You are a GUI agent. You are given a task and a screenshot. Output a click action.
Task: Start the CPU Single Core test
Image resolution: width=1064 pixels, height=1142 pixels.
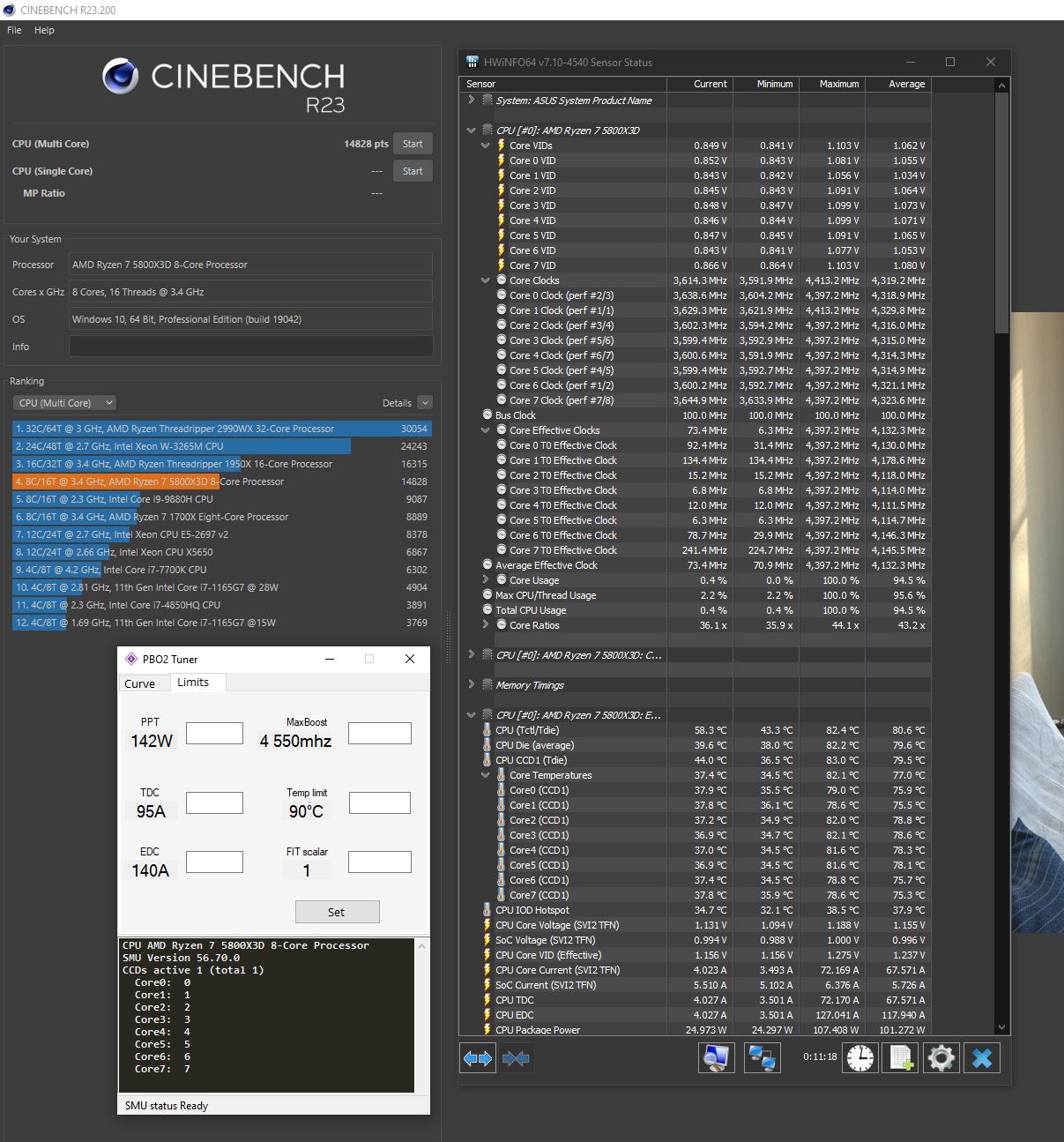(413, 171)
